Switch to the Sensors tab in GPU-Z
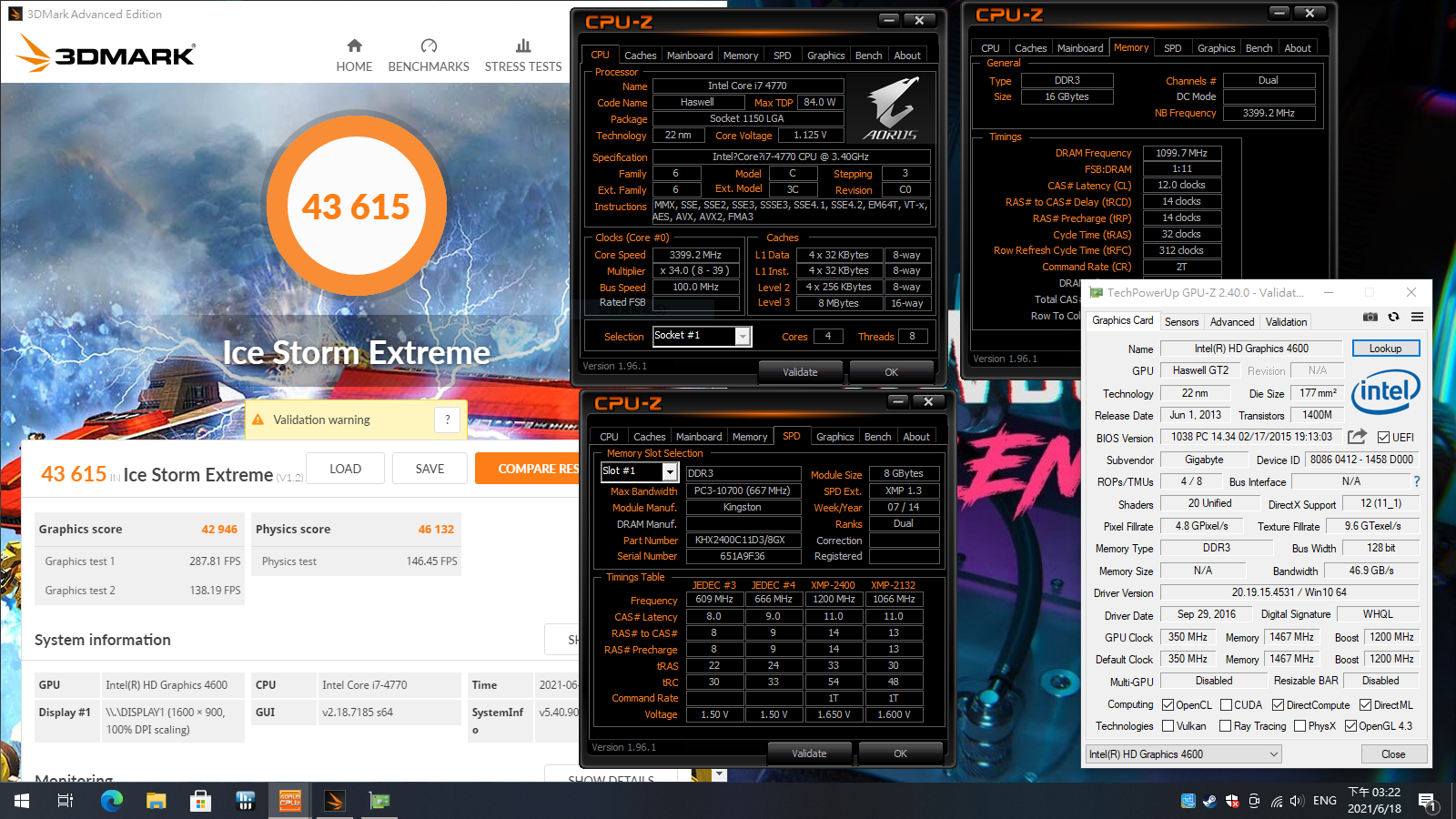The image size is (1456, 819). [x=1181, y=322]
